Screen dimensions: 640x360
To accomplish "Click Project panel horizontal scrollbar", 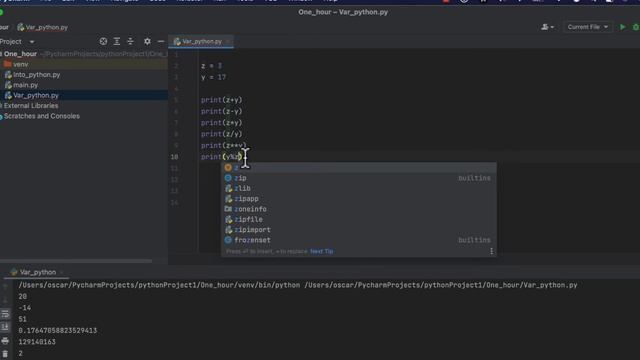I will click(x=76, y=261).
